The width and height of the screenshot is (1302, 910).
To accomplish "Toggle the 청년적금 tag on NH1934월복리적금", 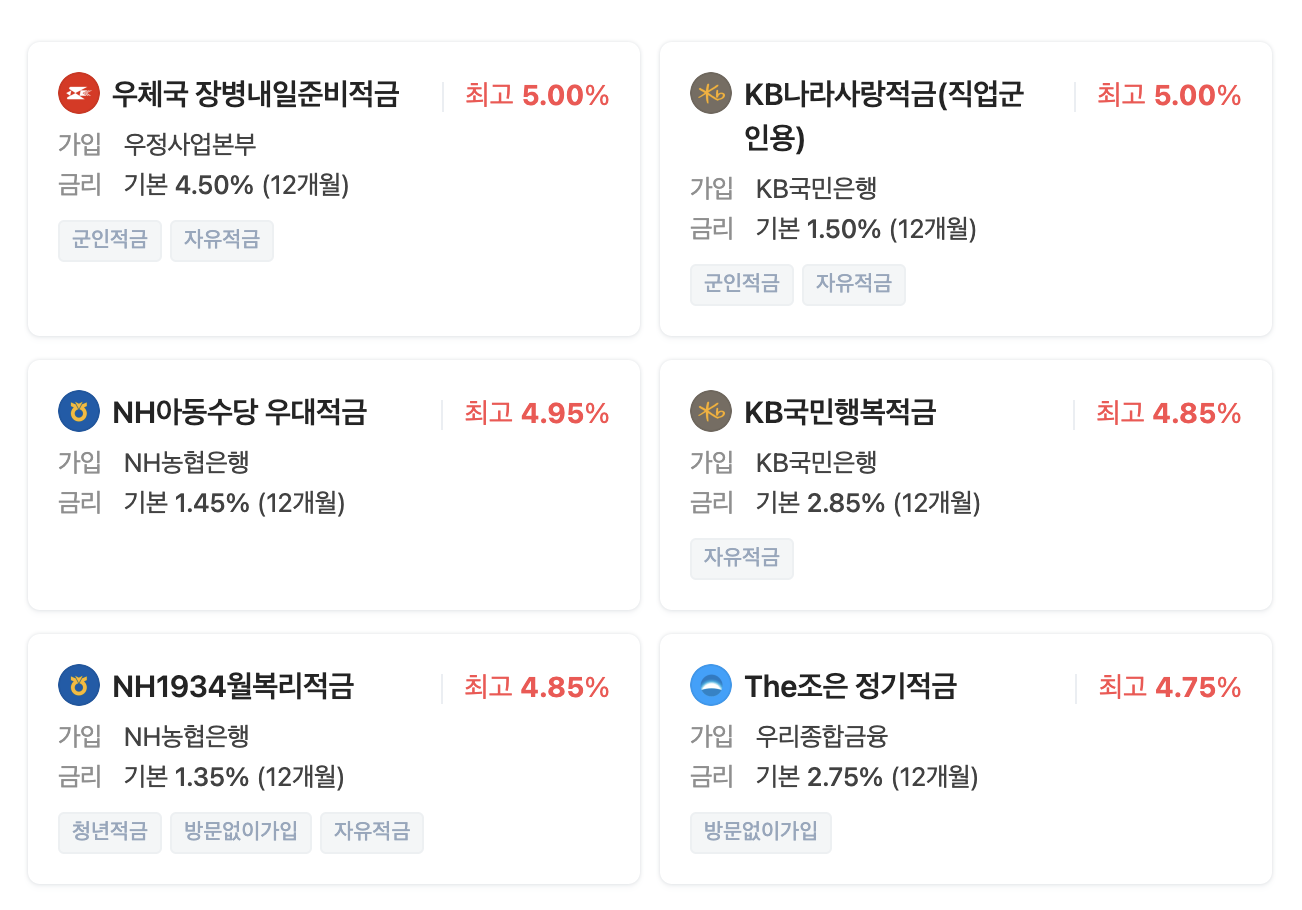I will [x=110, y=832].
